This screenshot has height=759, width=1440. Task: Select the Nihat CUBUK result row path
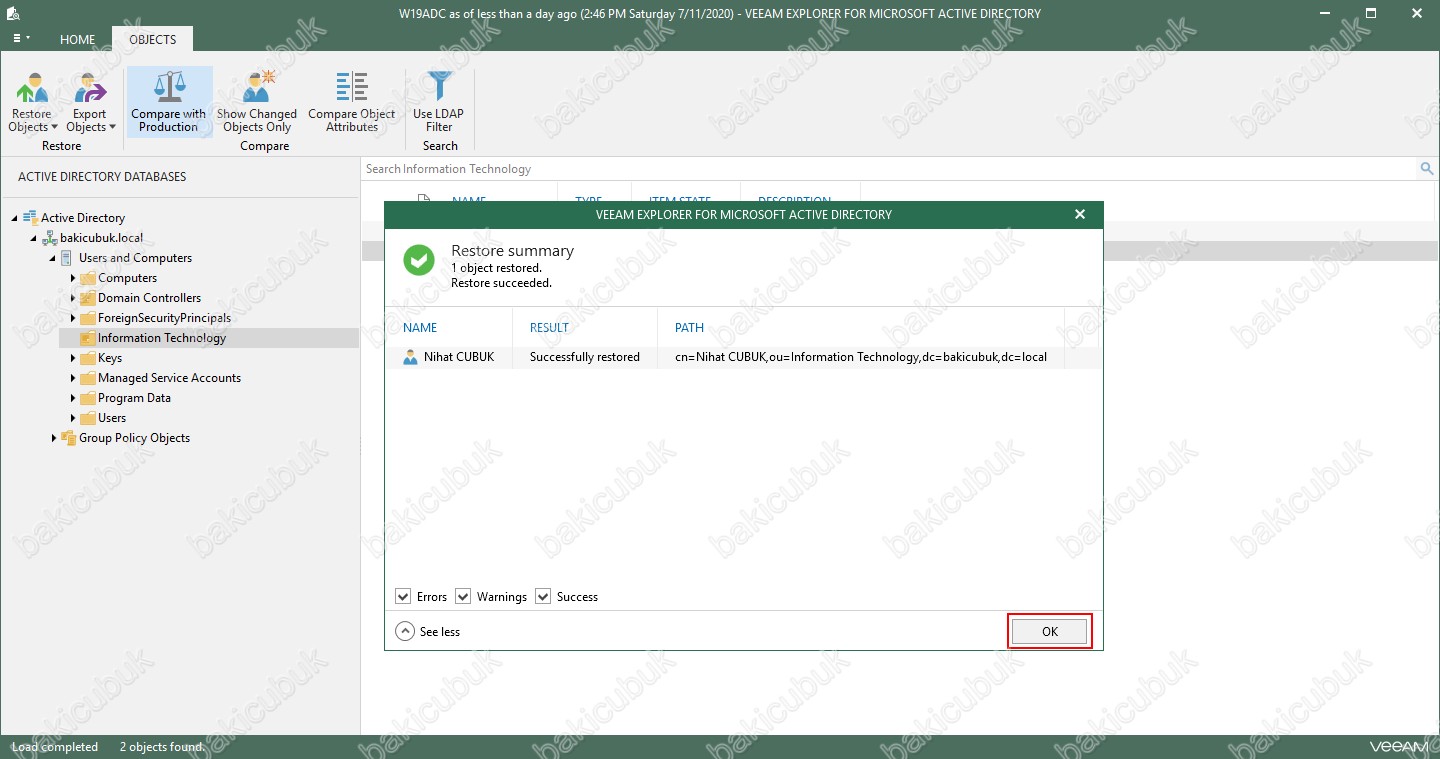(x=861, y=357)
